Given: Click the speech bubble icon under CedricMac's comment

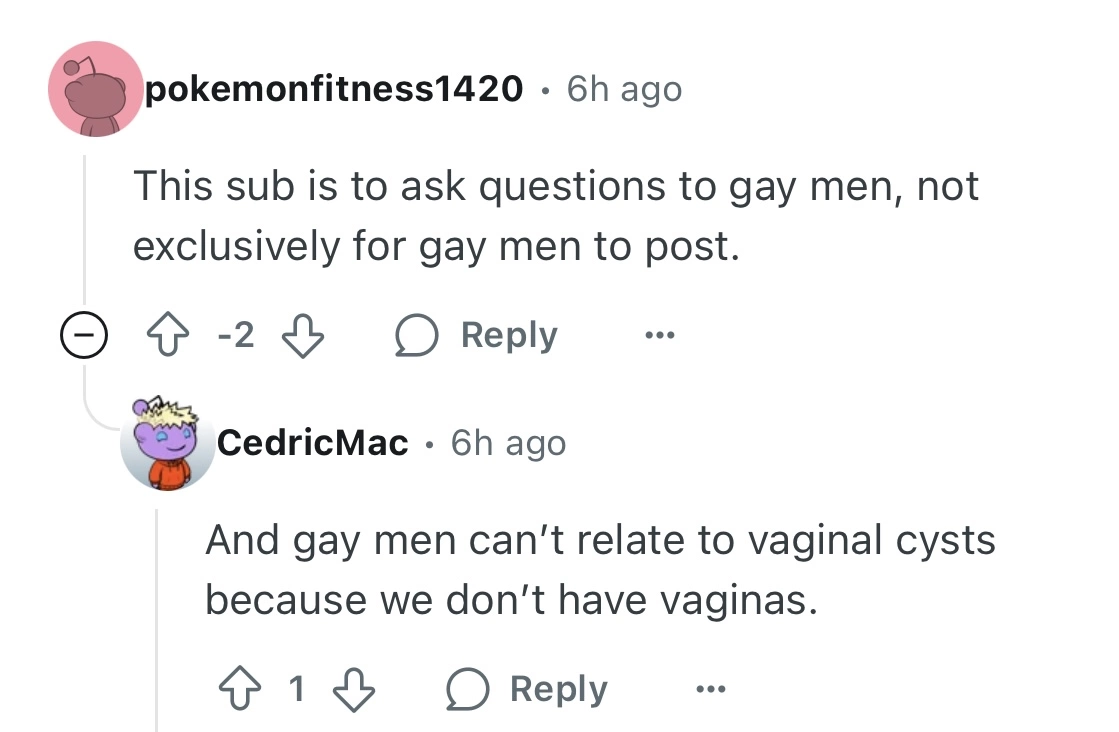Looking at the screenshot, I should 467,688.
